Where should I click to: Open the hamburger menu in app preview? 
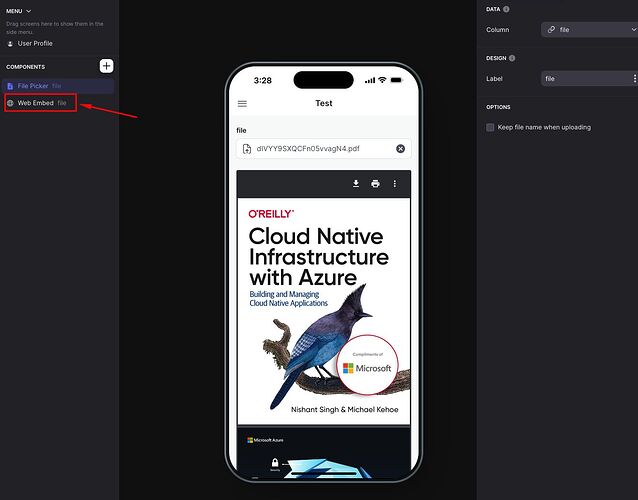[x=242, y=104]
